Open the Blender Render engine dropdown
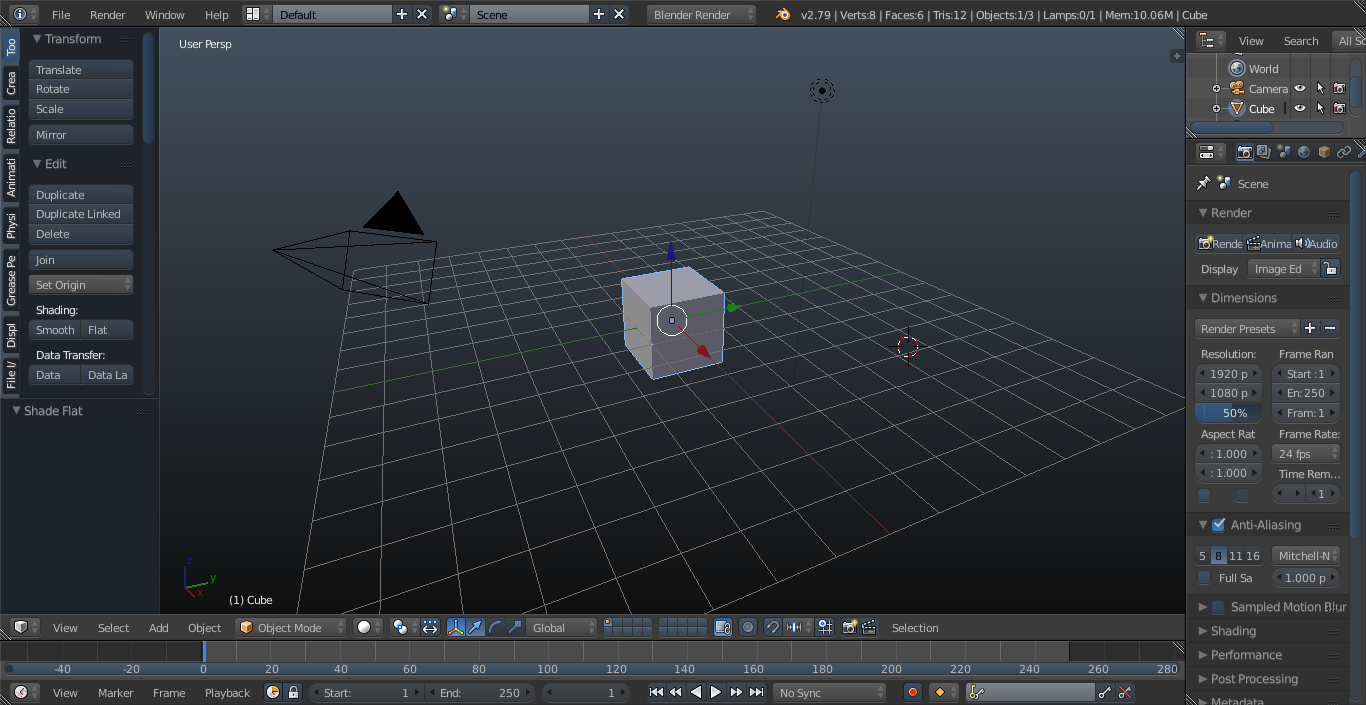This screenshot has width=1366, height=705. [703, 14]
